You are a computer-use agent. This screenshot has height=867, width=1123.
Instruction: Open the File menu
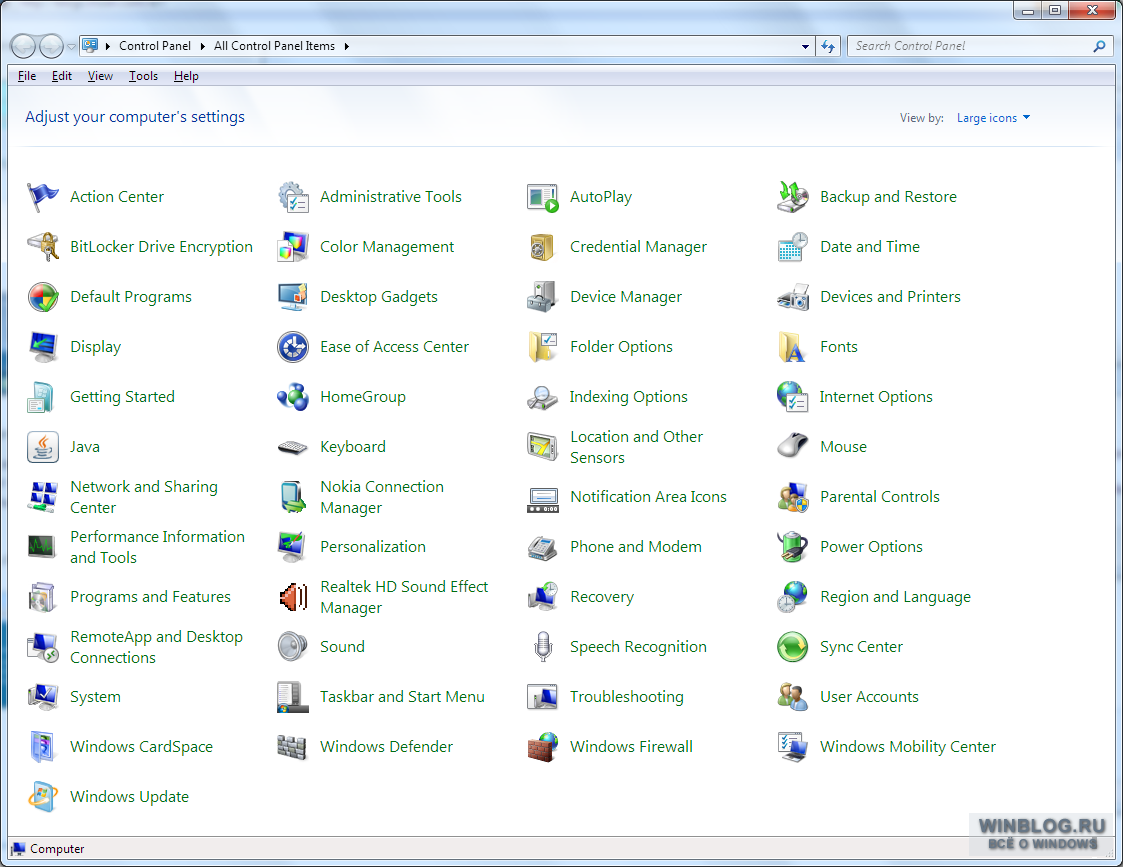coord(26,76)
